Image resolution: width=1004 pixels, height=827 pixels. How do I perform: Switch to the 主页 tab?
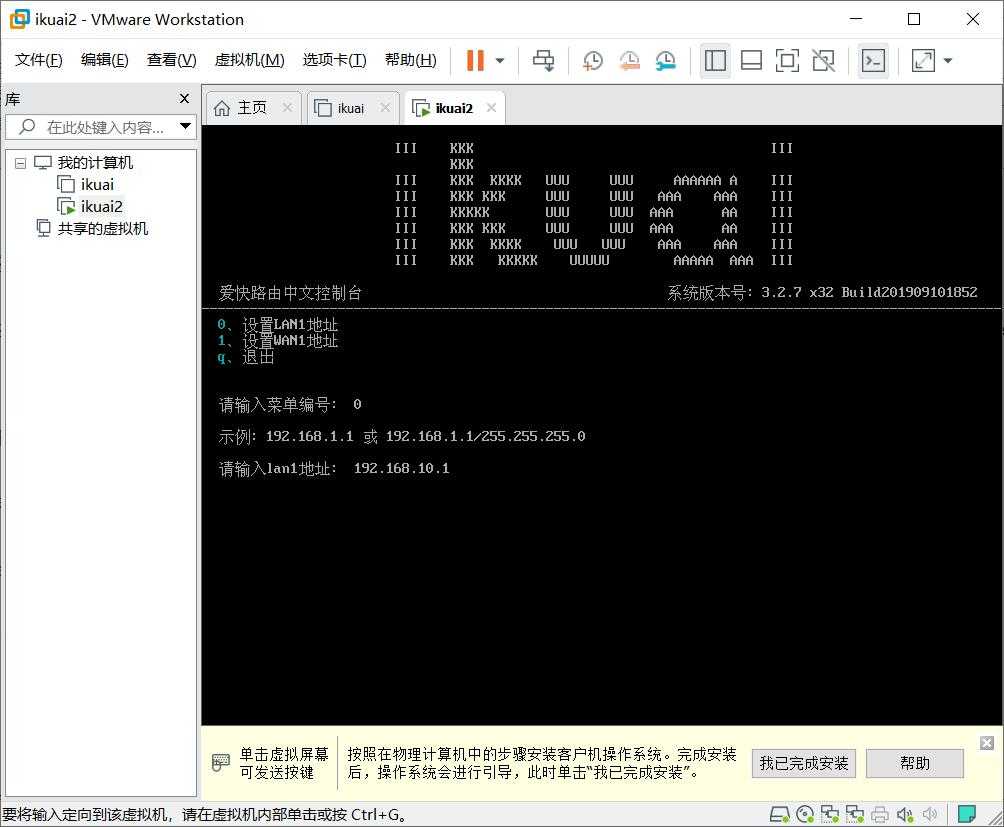[x=252, y=108]
